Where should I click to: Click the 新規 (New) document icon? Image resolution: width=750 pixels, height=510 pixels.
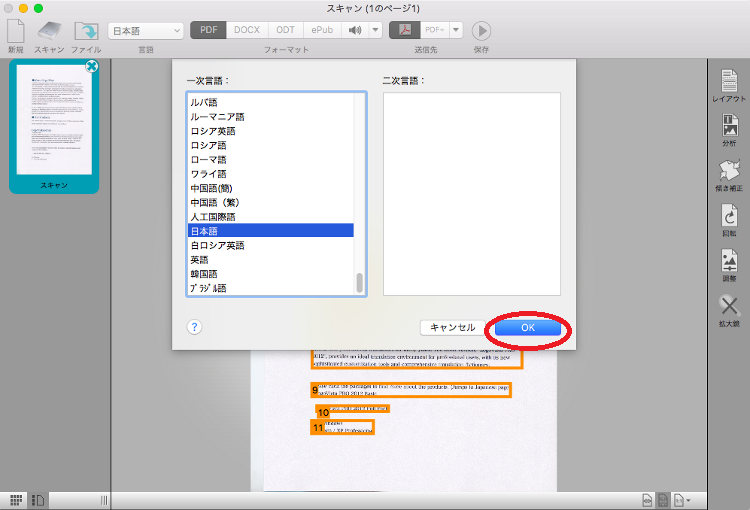[15, 31]
